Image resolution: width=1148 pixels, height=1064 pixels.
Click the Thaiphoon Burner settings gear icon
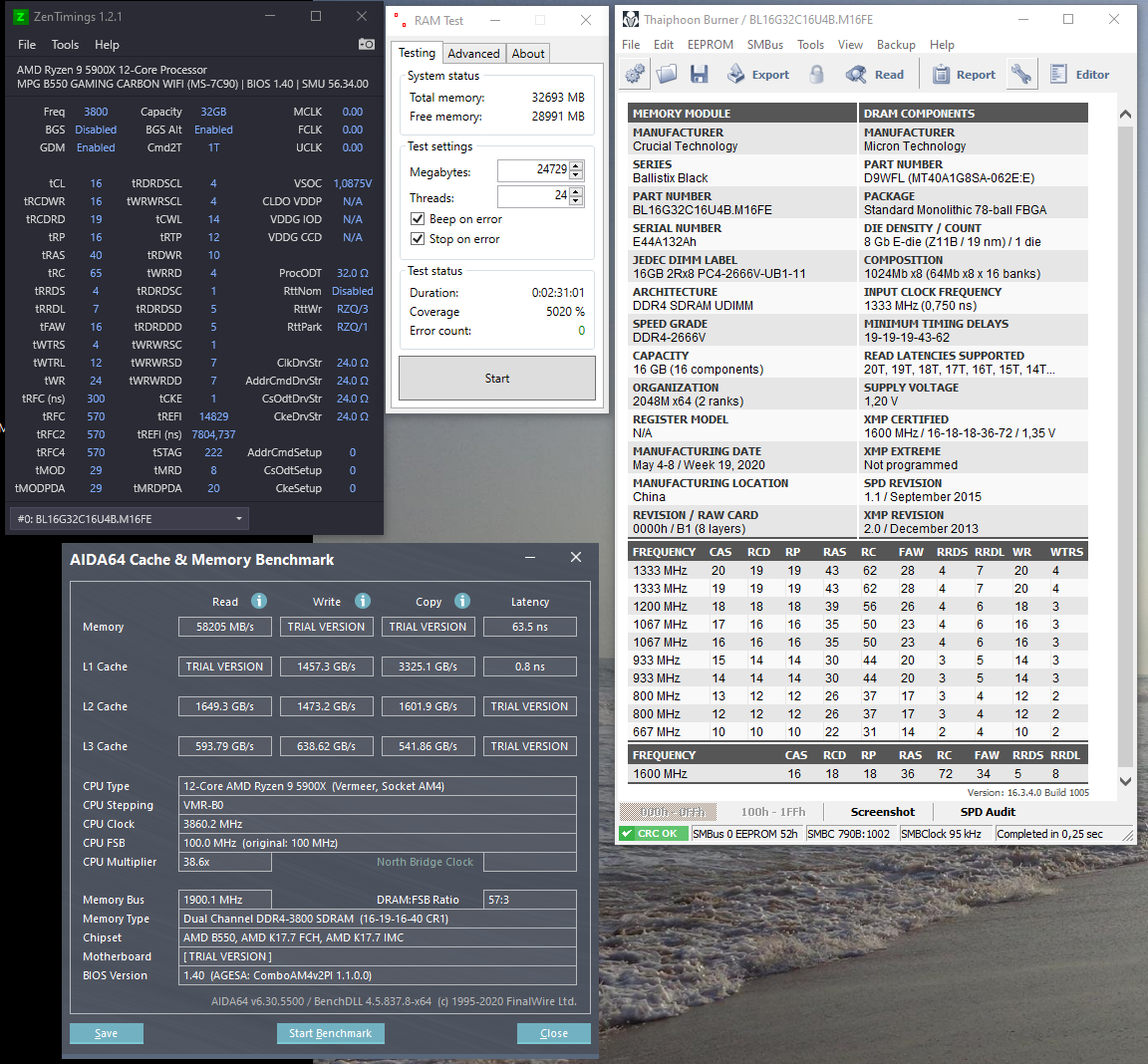point(635,74)
